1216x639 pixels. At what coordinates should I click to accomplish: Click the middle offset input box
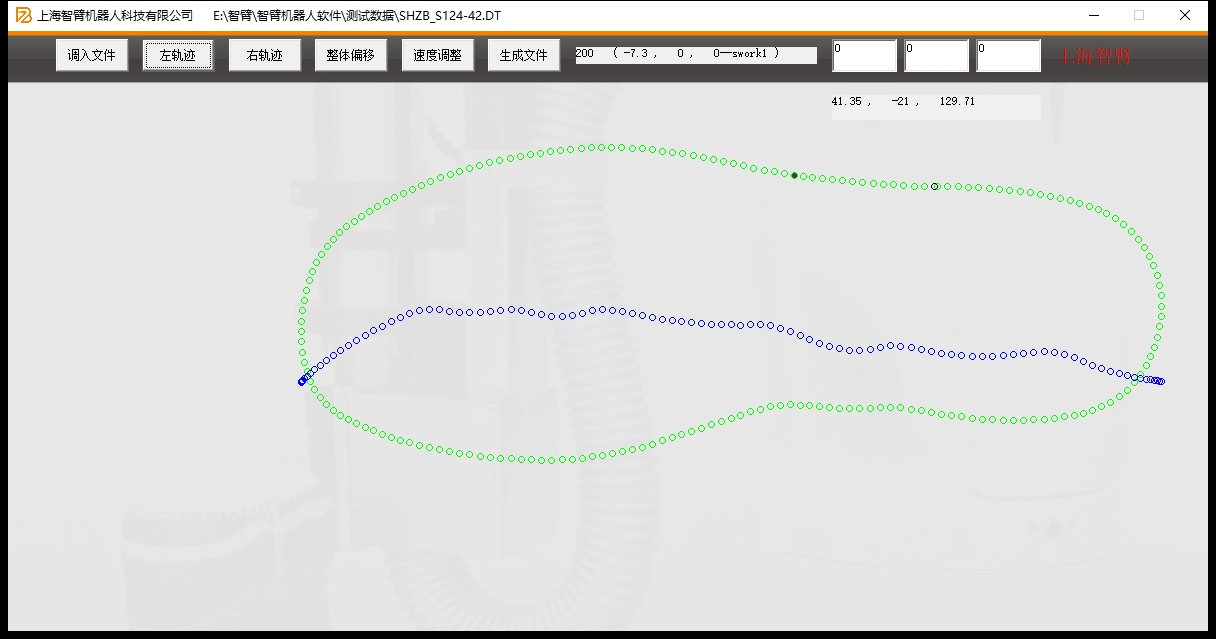coord(936,56)
